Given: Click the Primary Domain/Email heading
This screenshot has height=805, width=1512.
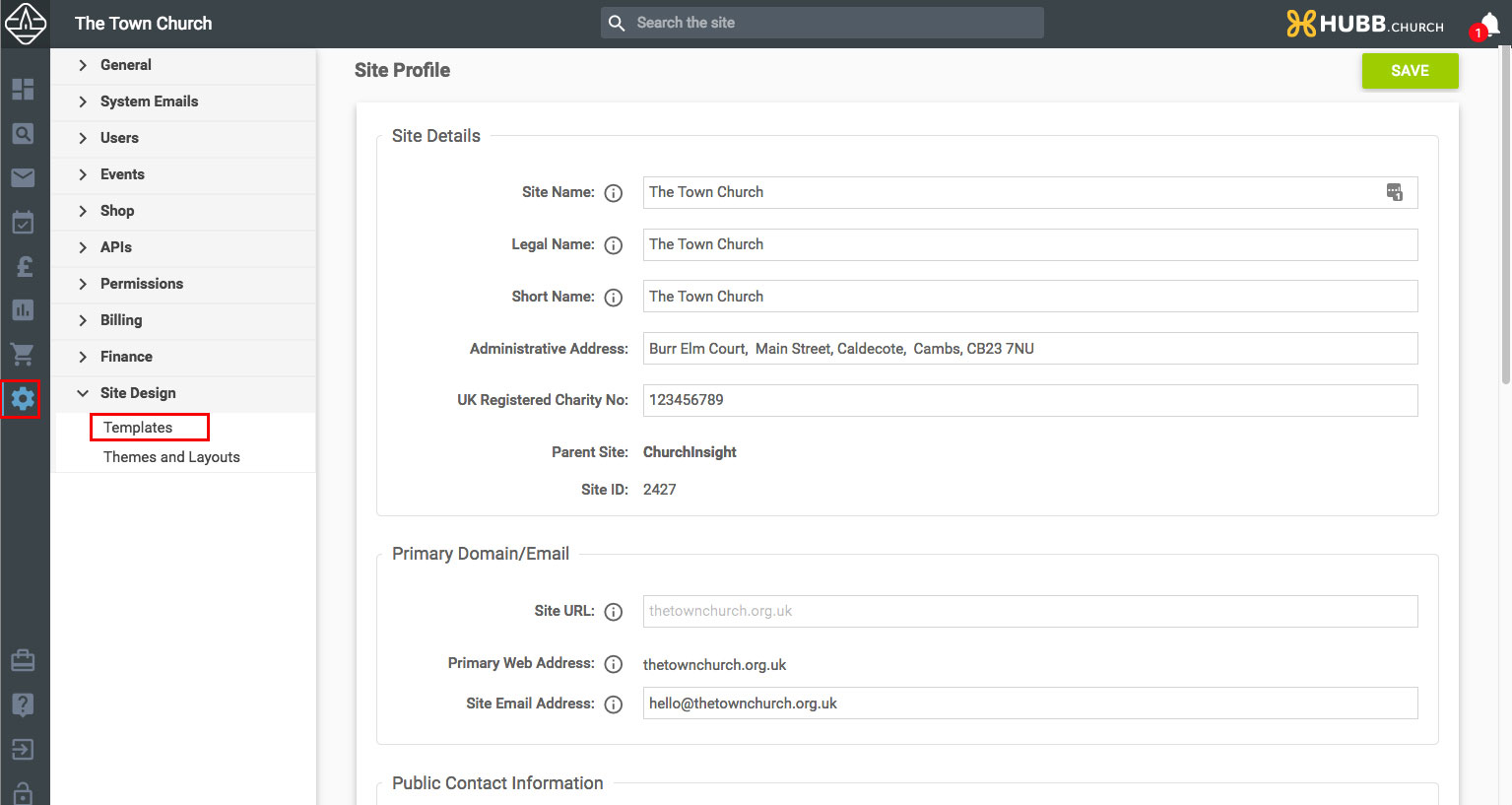Looking at the screenshot, I should (481, 554).
